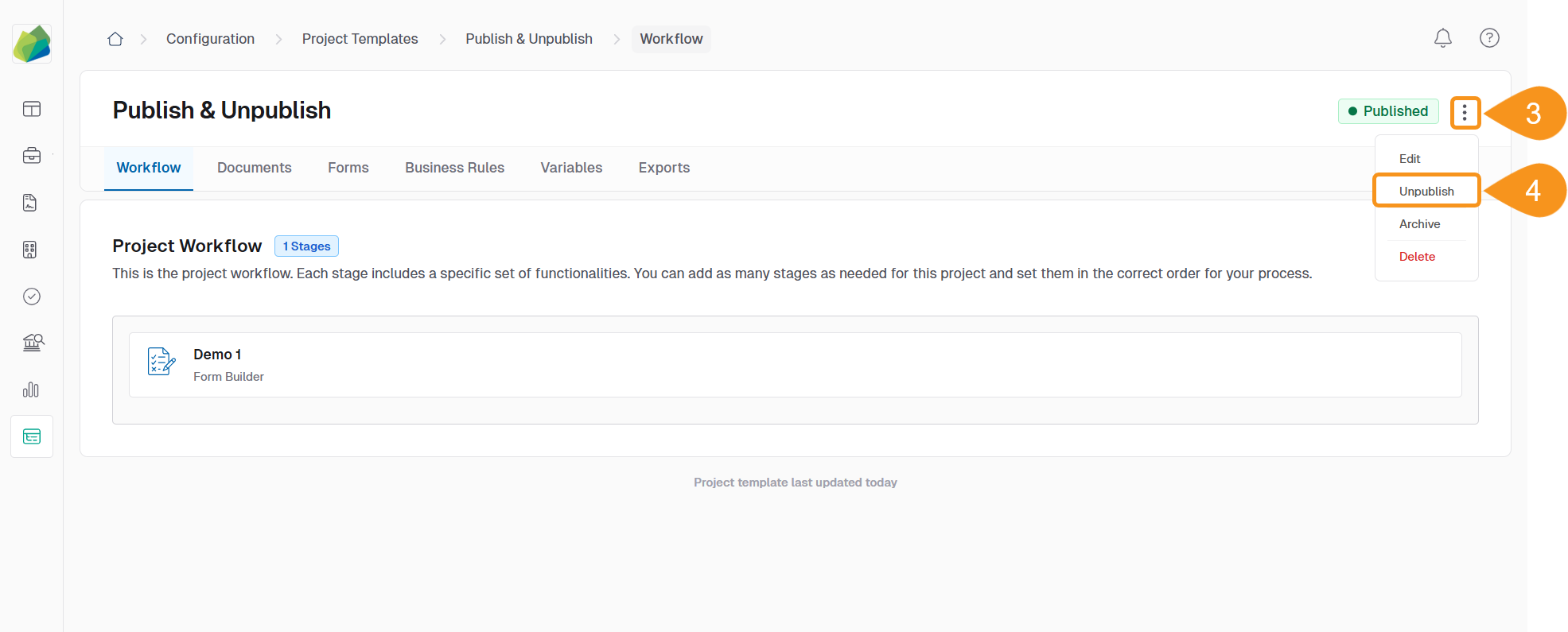Select Edit in the options menu
This screenshot has height=632, width=1568.
[1409, 158]
